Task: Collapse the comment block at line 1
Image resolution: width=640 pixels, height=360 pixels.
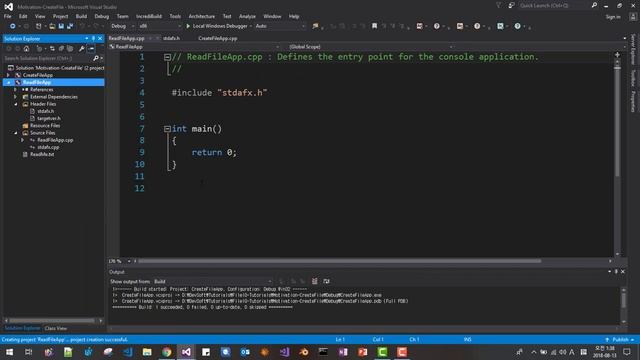Action: [167, 57]
